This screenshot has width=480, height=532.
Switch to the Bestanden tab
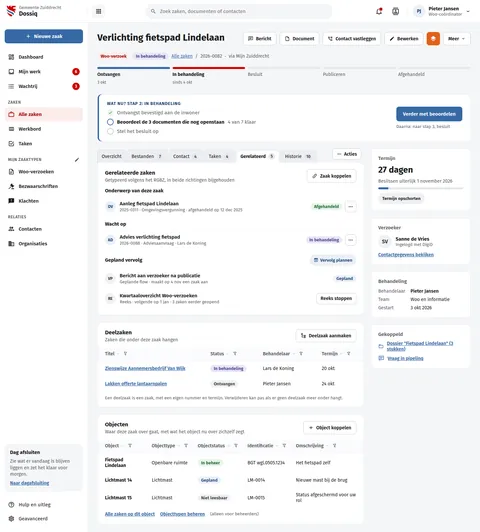[146, 156]
